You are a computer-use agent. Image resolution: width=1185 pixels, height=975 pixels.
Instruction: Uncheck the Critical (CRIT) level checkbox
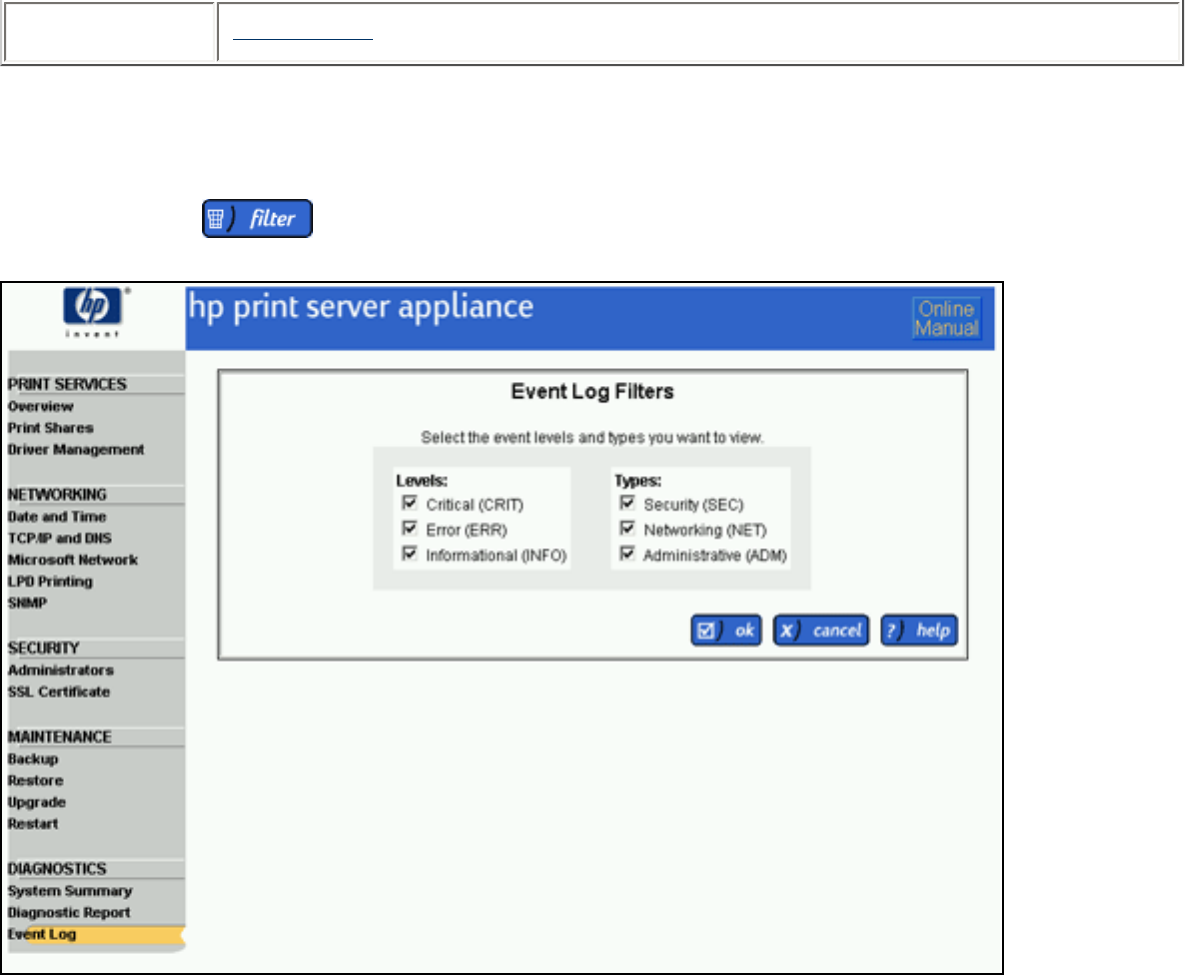click(410, 503)
